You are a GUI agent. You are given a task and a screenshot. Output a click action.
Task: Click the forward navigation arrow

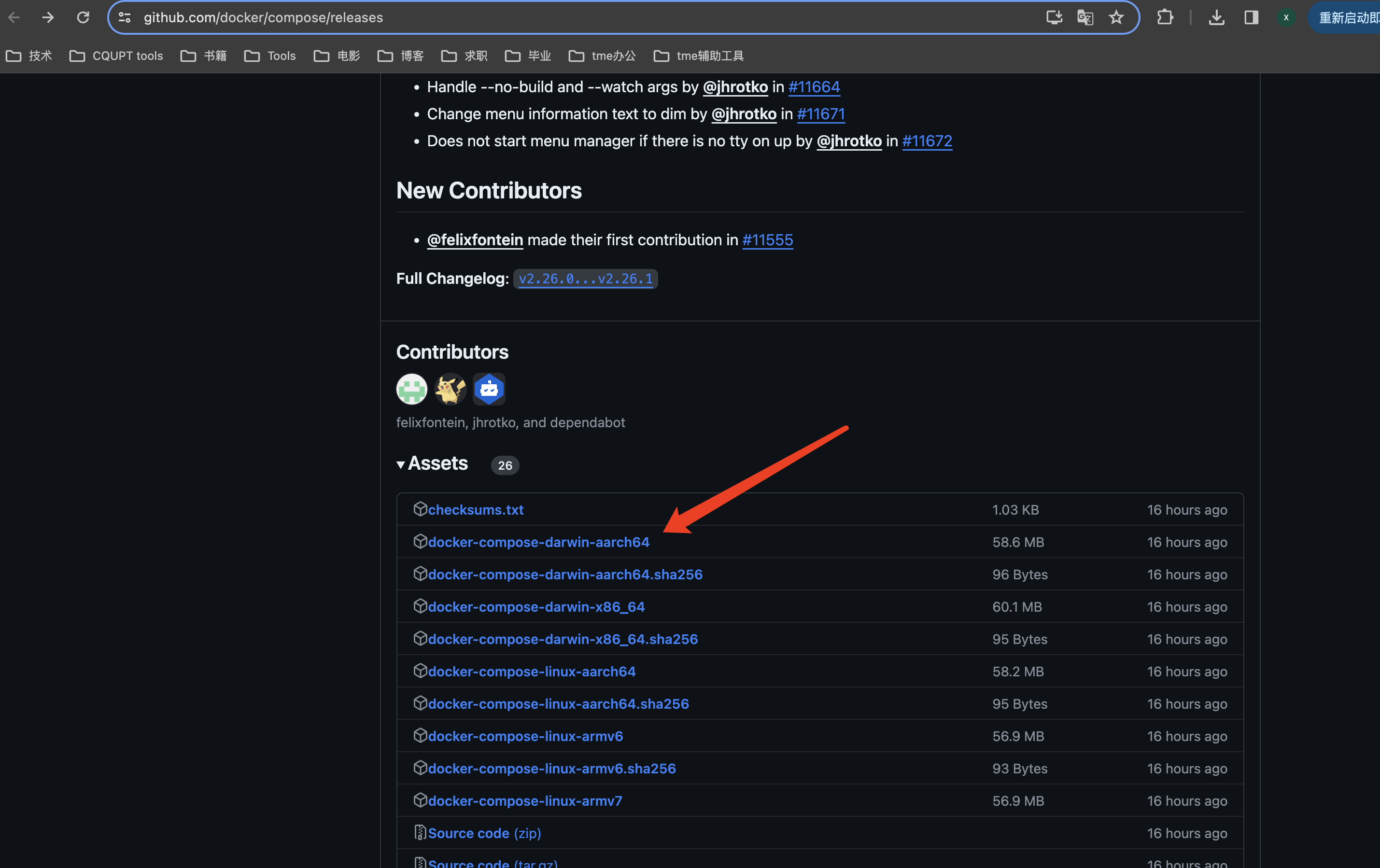[x=48, y=17]
